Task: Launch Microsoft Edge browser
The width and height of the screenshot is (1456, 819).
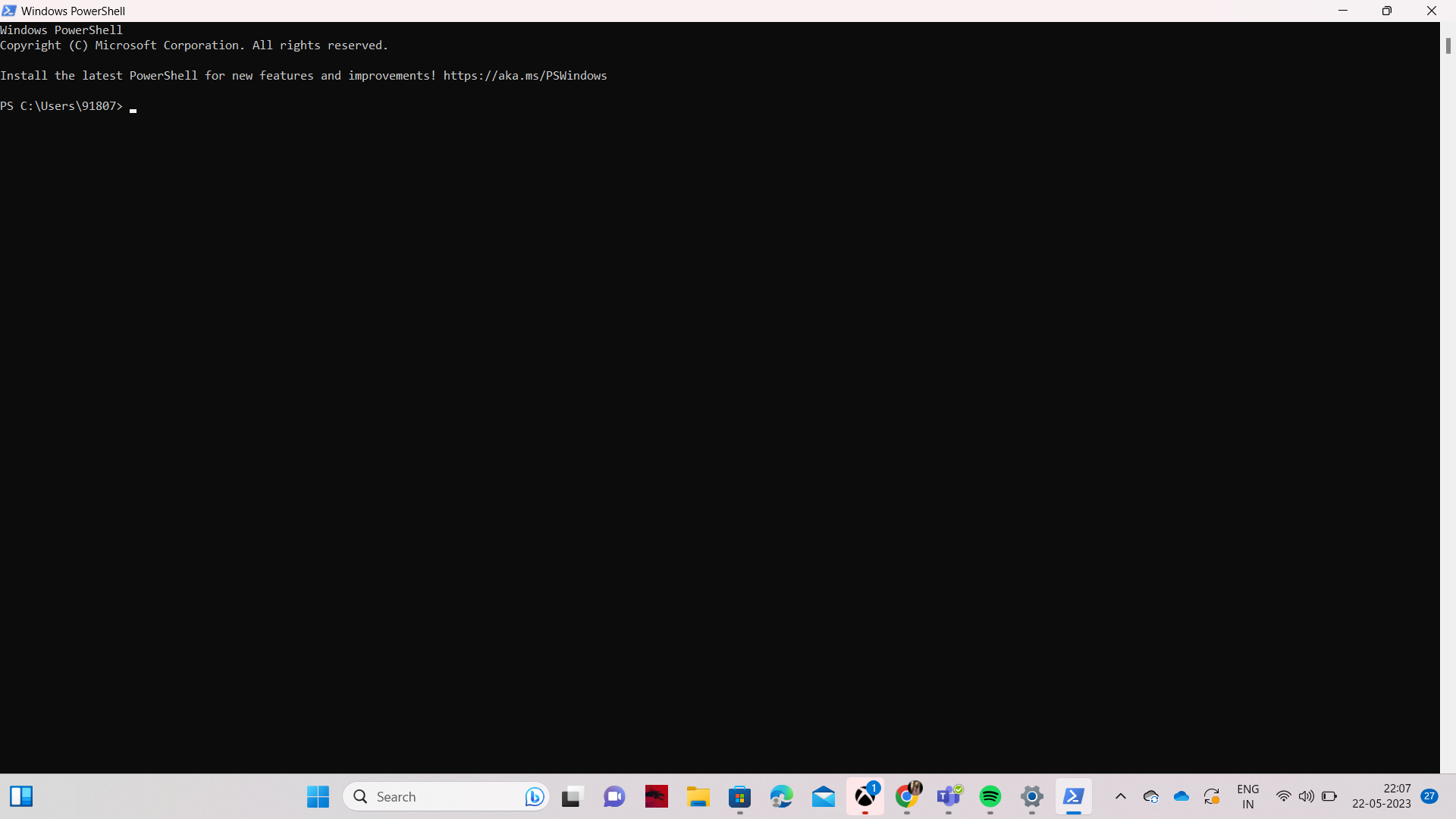Action: point(781,796)
